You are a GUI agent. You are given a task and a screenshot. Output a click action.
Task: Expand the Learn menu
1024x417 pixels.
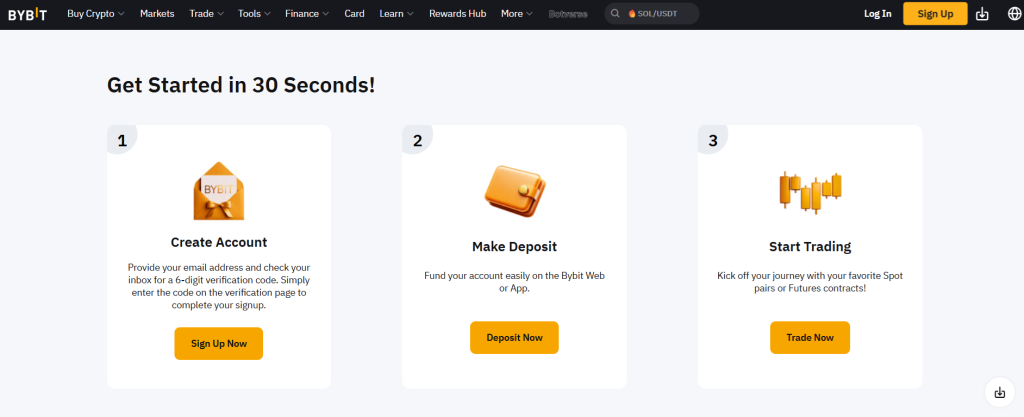(x=396, y=14)
